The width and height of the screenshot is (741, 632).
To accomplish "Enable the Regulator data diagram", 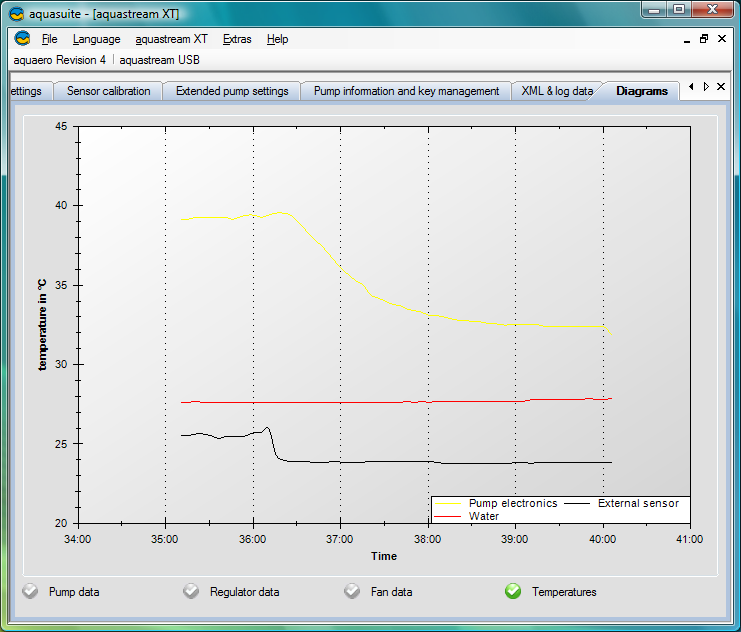I will pos(191,591).
